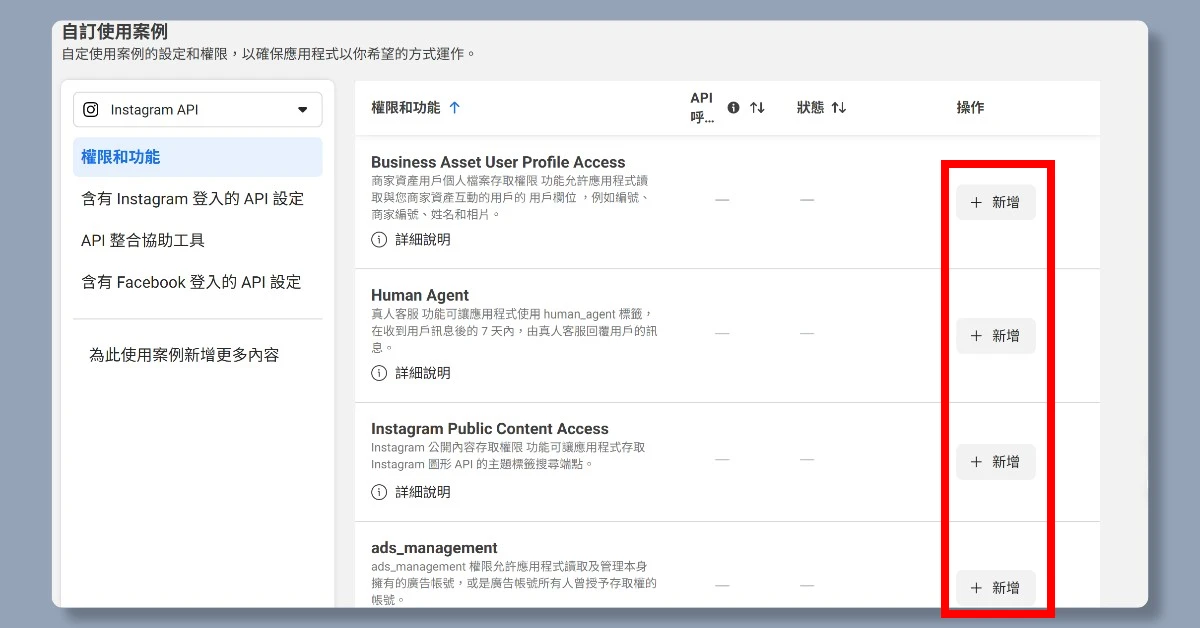Open 詳細說明 for Instagram Public Content Access
The image size is (1200, 628).
click(x=423, y=492)
